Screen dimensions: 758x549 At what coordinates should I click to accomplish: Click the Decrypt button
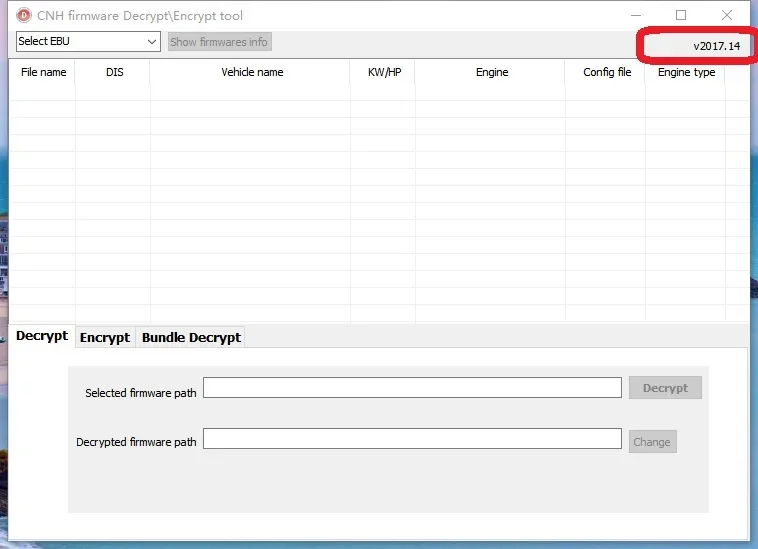click(x=665, y=388)
